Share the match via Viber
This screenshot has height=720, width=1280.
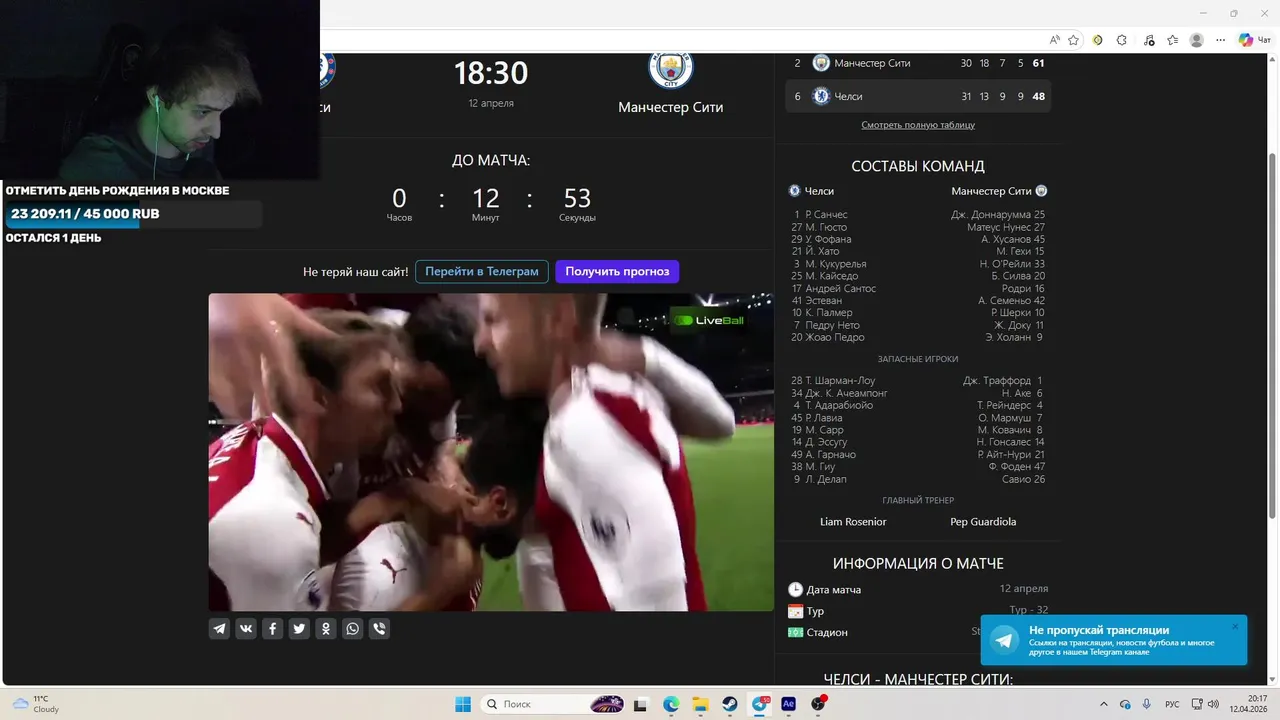coord(379,629)
